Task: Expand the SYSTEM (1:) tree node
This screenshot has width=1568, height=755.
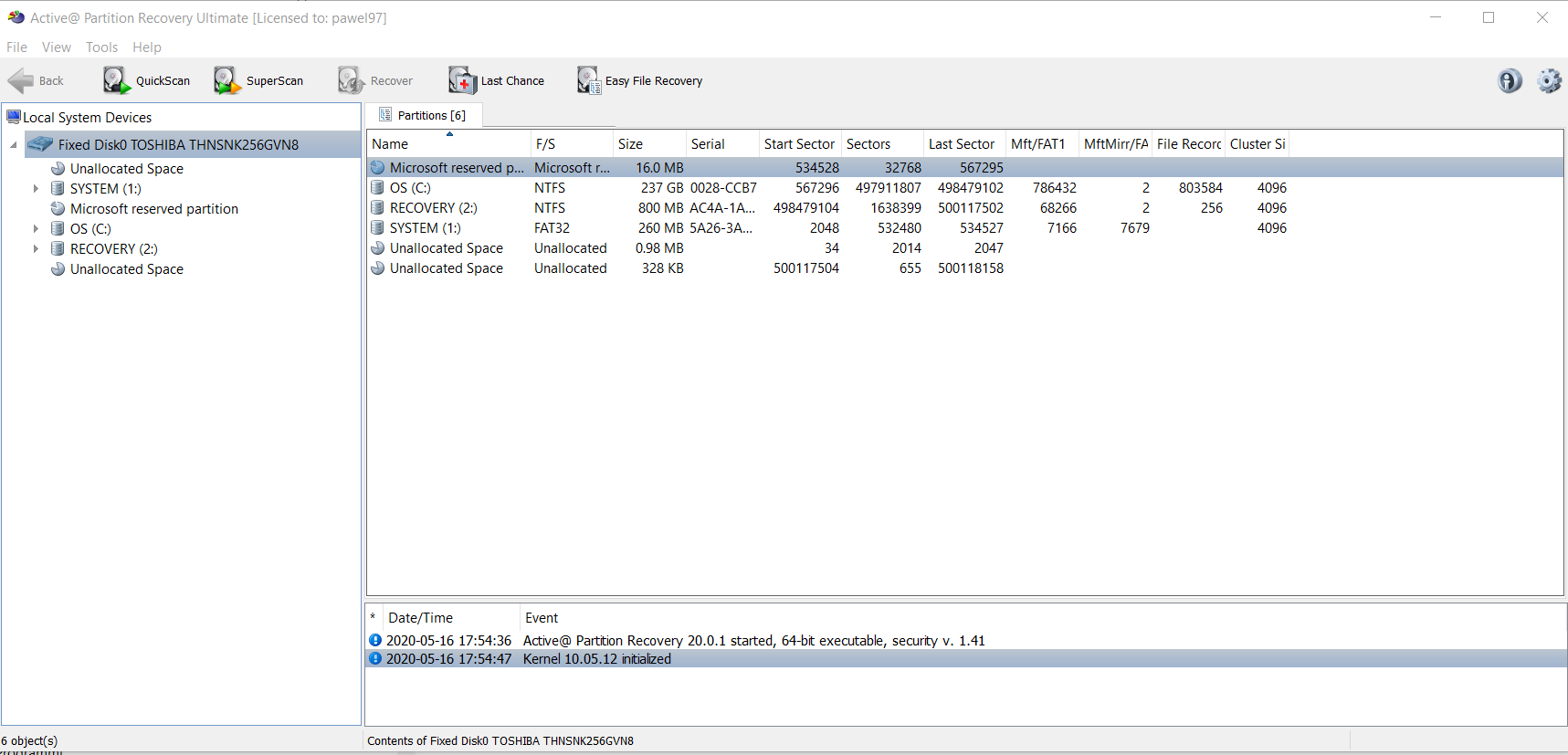Action: click(36, 189)
